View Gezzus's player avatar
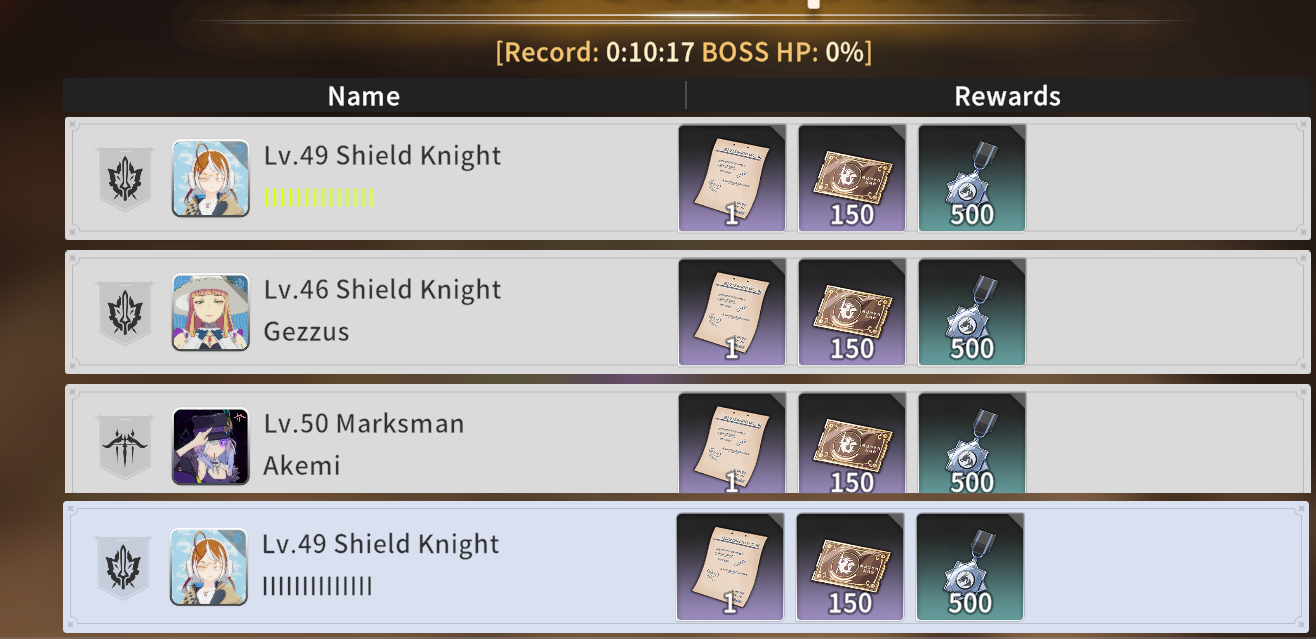This screenshot has height=639, width=1316. (211, 313)
